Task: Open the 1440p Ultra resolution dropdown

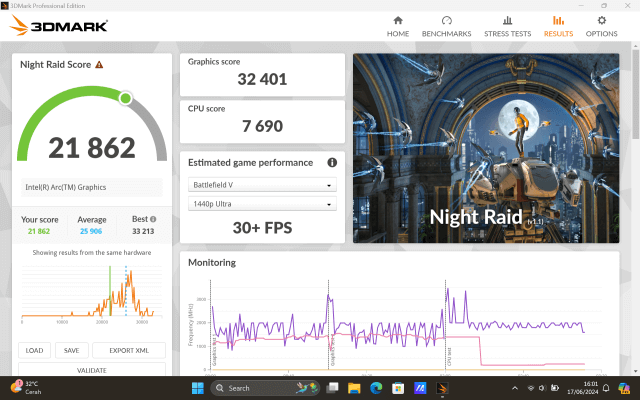Action: coord(262,204)
